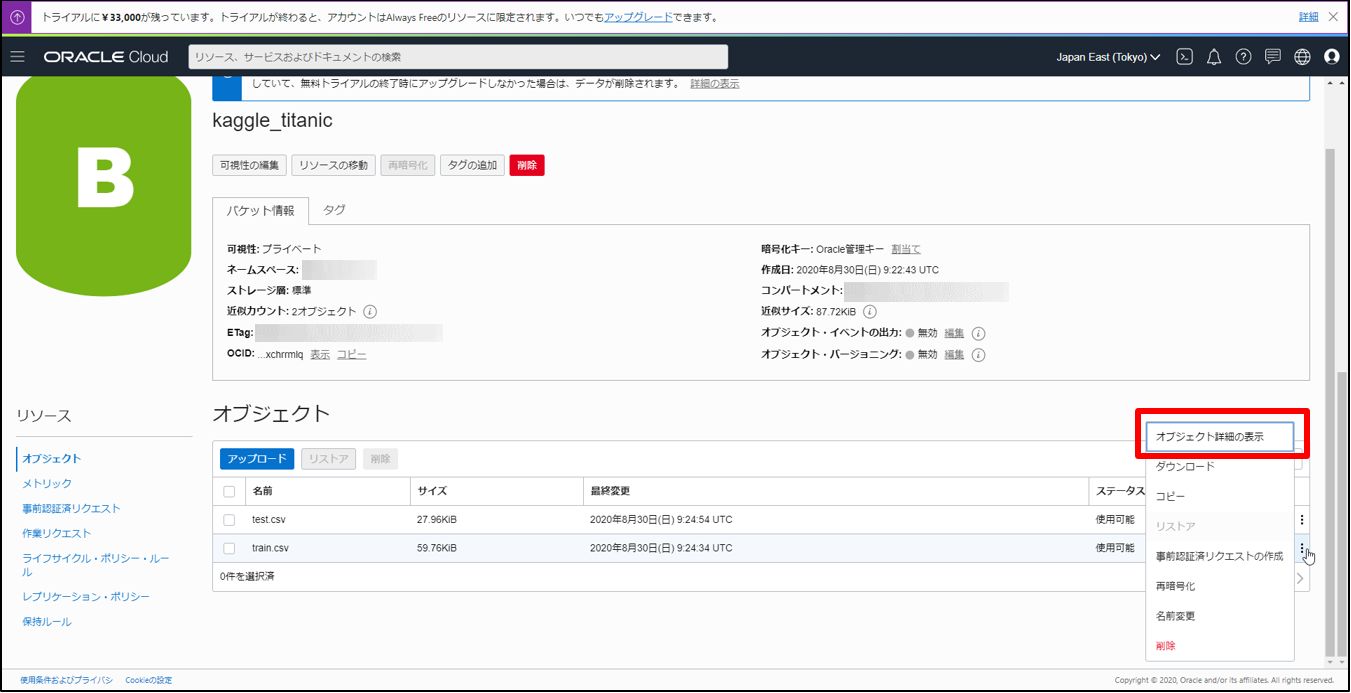Expand the Japan East (Tokyo) region dropdown
Image resolution: width=1351 pixels, height=693 pixels.
coord(1108,57)
